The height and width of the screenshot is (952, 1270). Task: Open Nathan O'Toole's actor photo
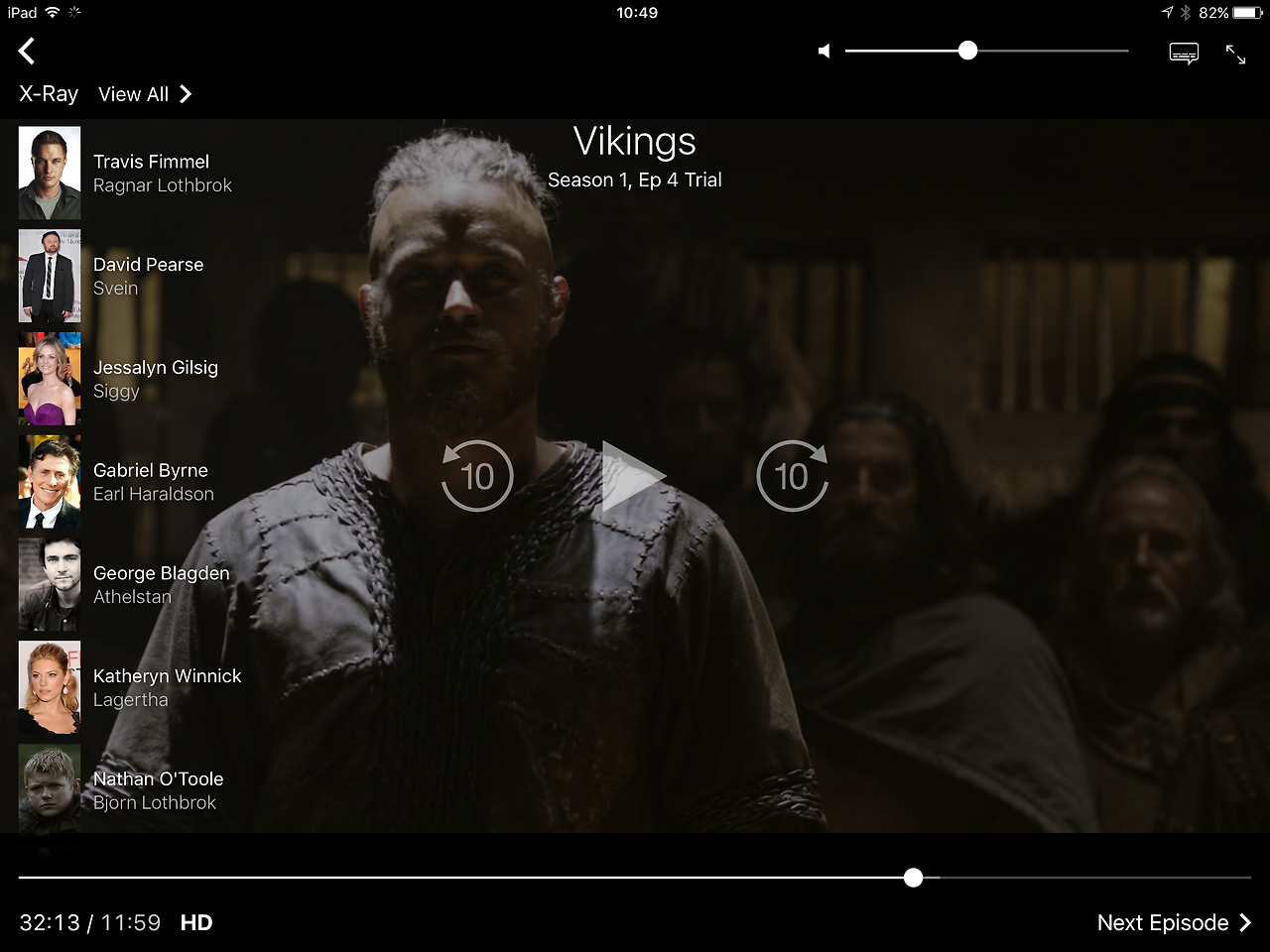click(50, 788)
